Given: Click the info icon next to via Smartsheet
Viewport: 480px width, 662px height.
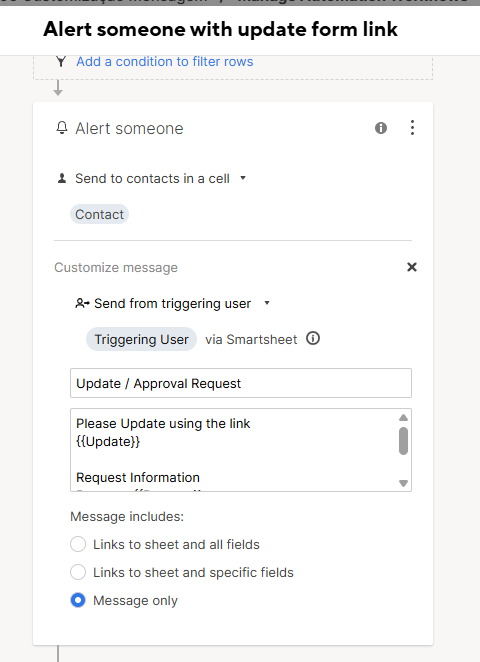Looking at the screenshot, I should 313,339.
